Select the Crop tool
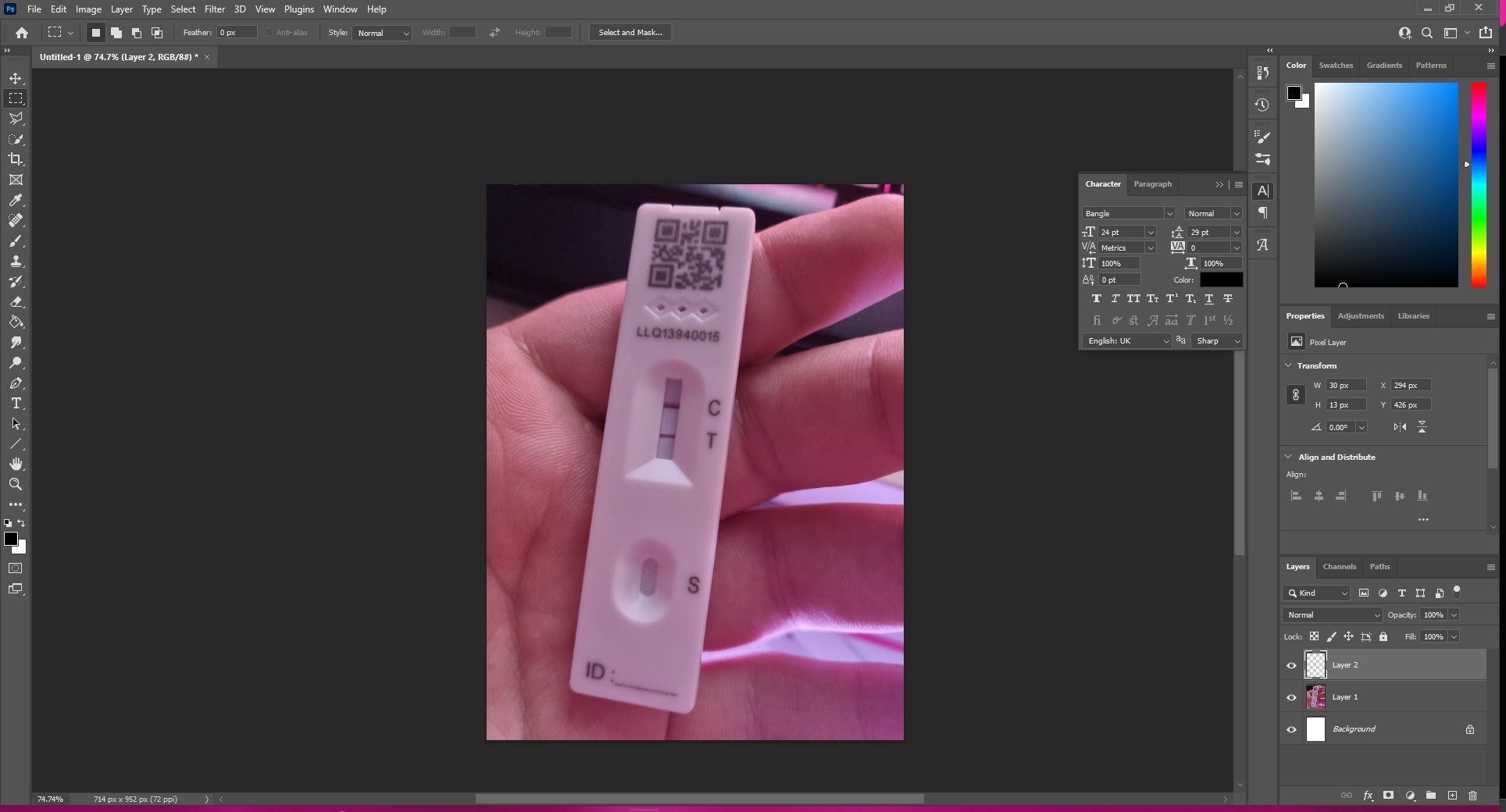The image size is (1506, 812). tap(16, 159)
